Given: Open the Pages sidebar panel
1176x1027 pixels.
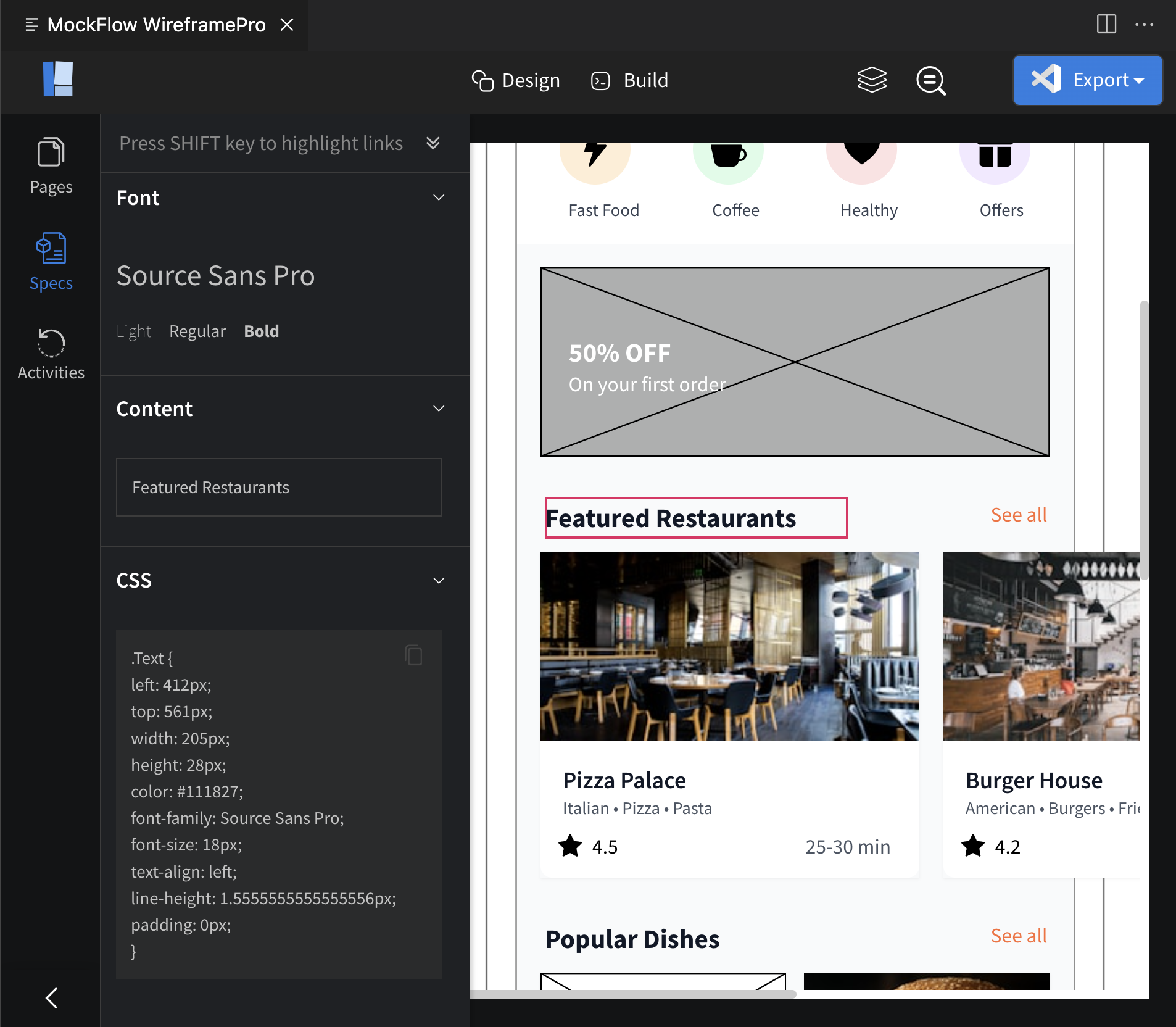Looking at the screenshot, I should [51, 165].
